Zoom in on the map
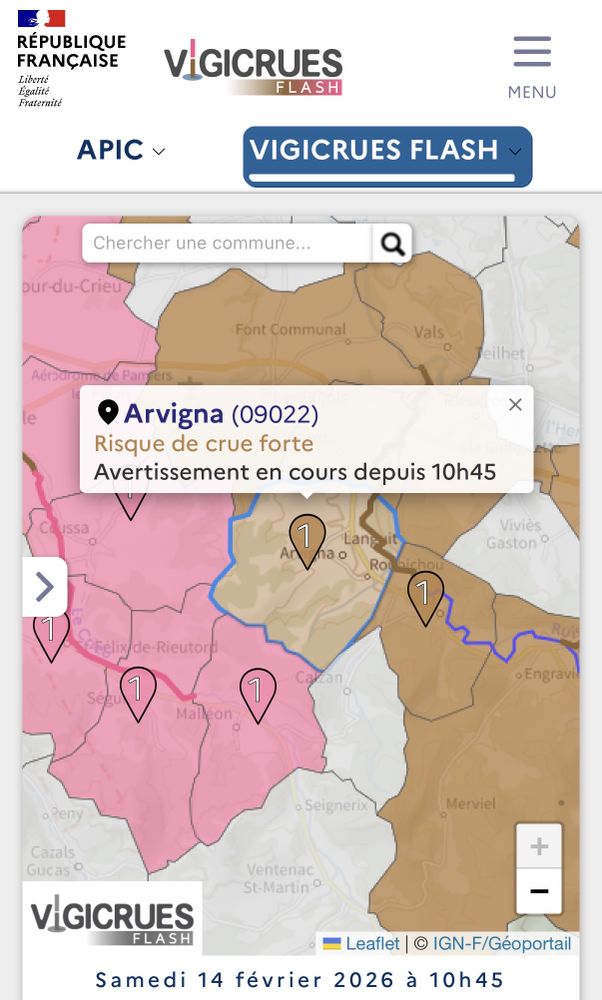The height and width of the screenshot is (1000, 602). coord(539,847)
